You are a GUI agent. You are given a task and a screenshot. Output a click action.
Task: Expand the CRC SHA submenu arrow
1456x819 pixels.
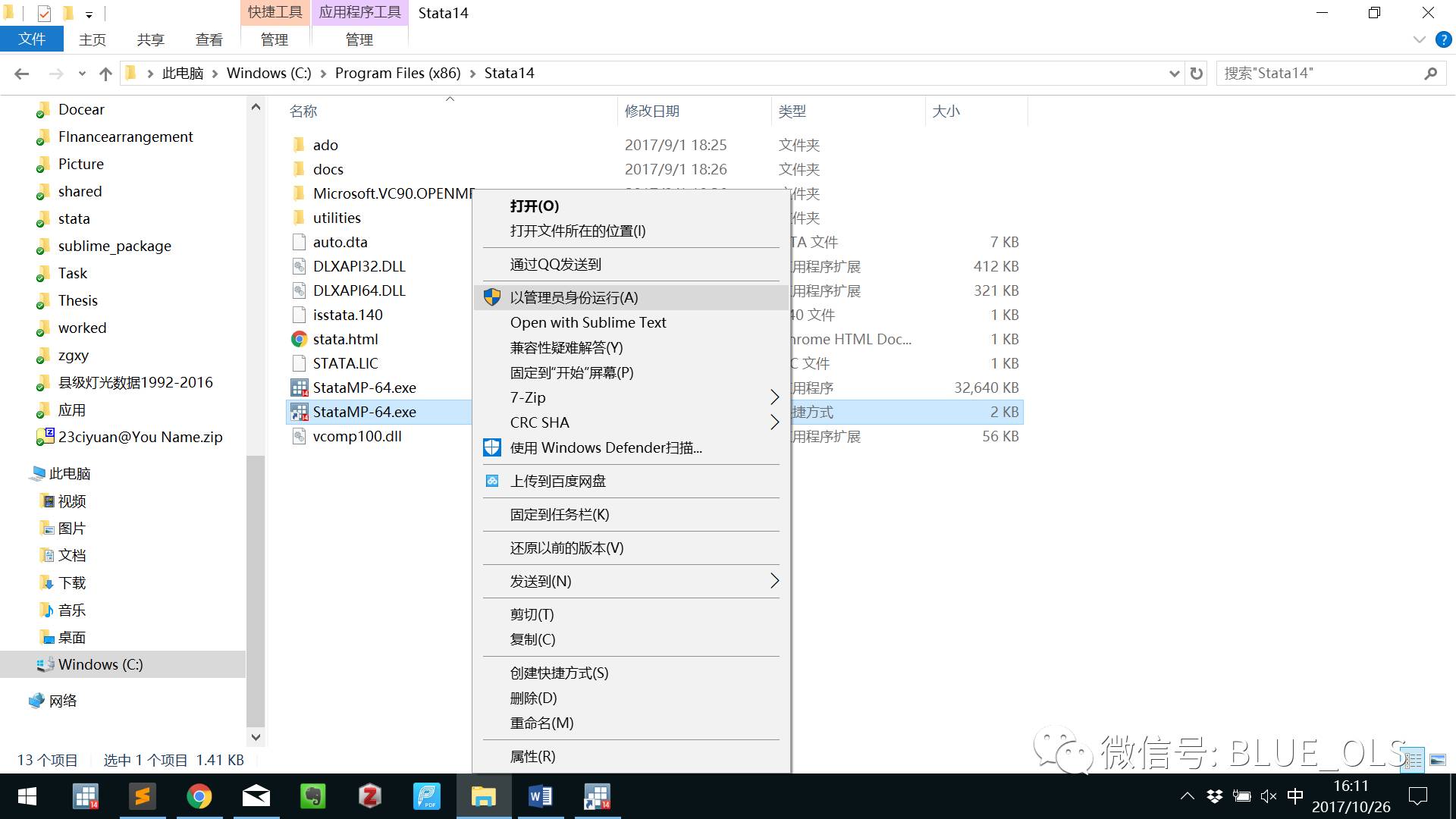tap(775, 422)
